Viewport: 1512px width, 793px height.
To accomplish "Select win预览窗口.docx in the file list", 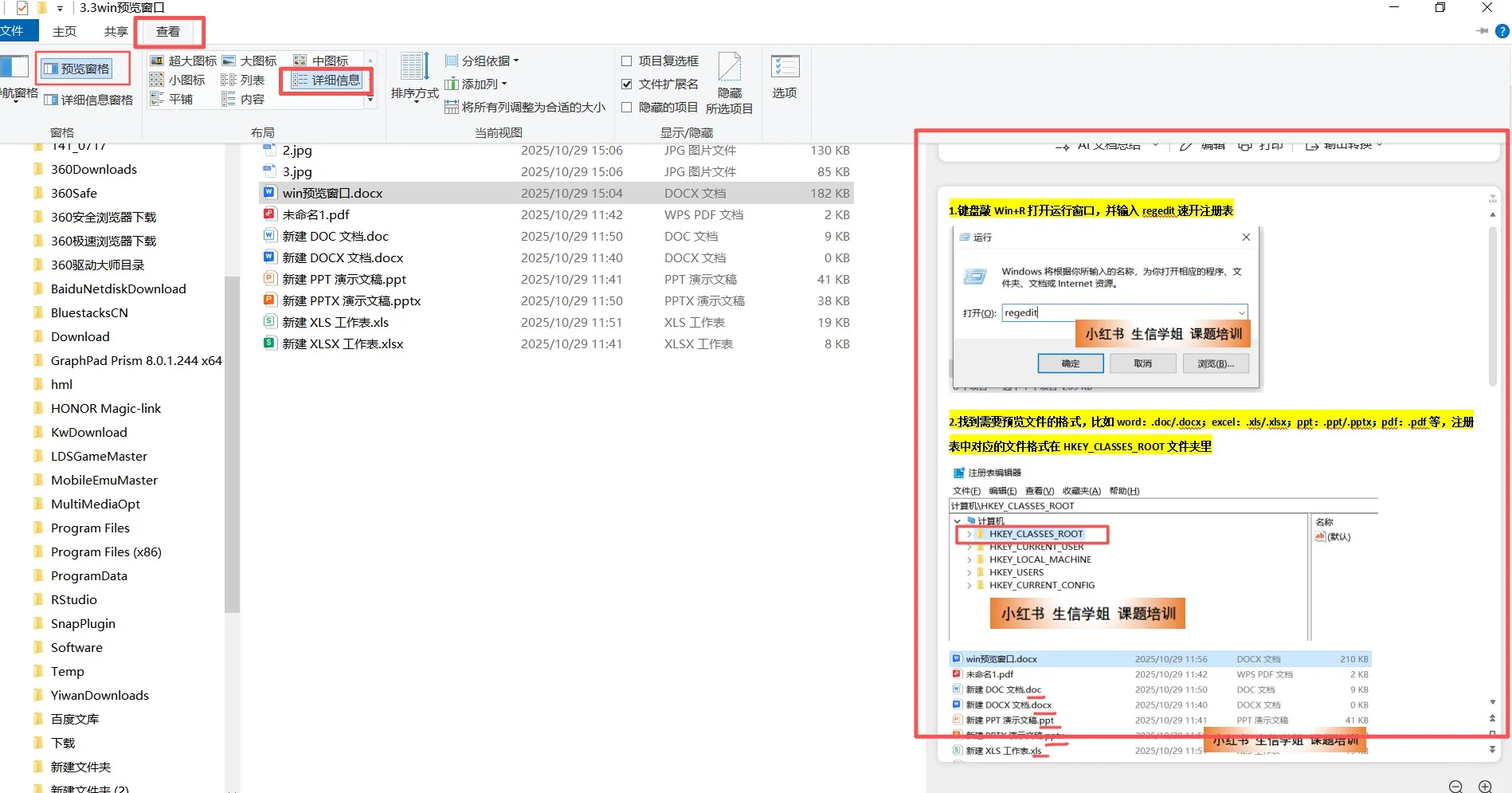I will point(332,192).
